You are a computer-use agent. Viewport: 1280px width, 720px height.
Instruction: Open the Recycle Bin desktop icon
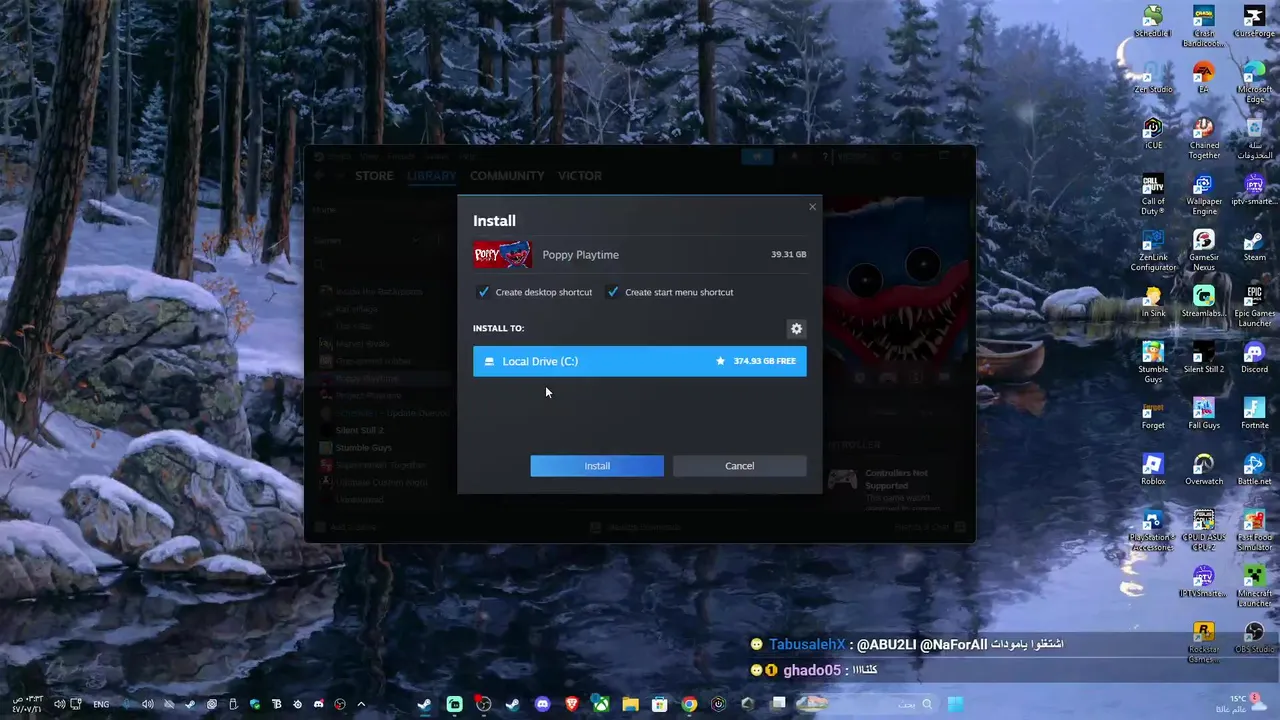(x=1254, y=138)
